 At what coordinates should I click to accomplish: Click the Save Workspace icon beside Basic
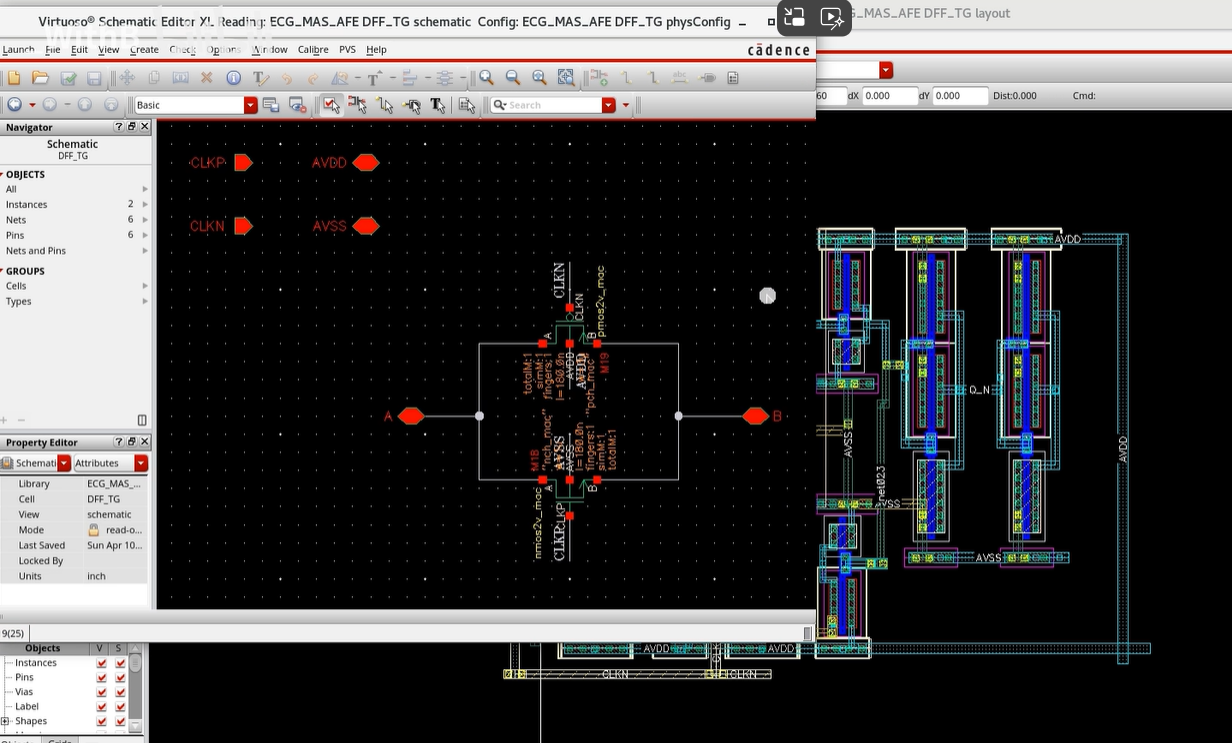tap(271, 105)
